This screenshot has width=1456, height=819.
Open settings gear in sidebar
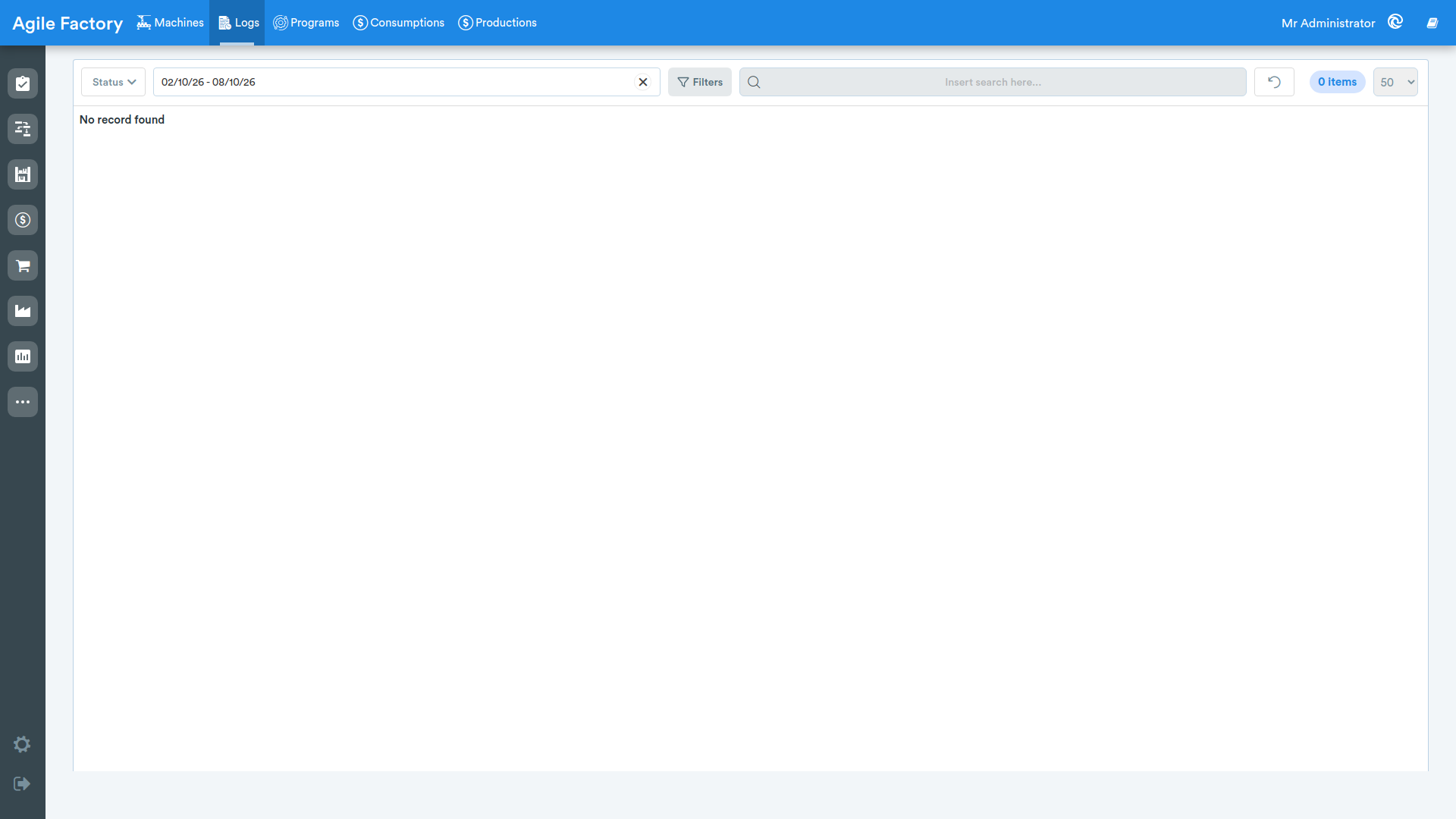[x=22, y=745]
